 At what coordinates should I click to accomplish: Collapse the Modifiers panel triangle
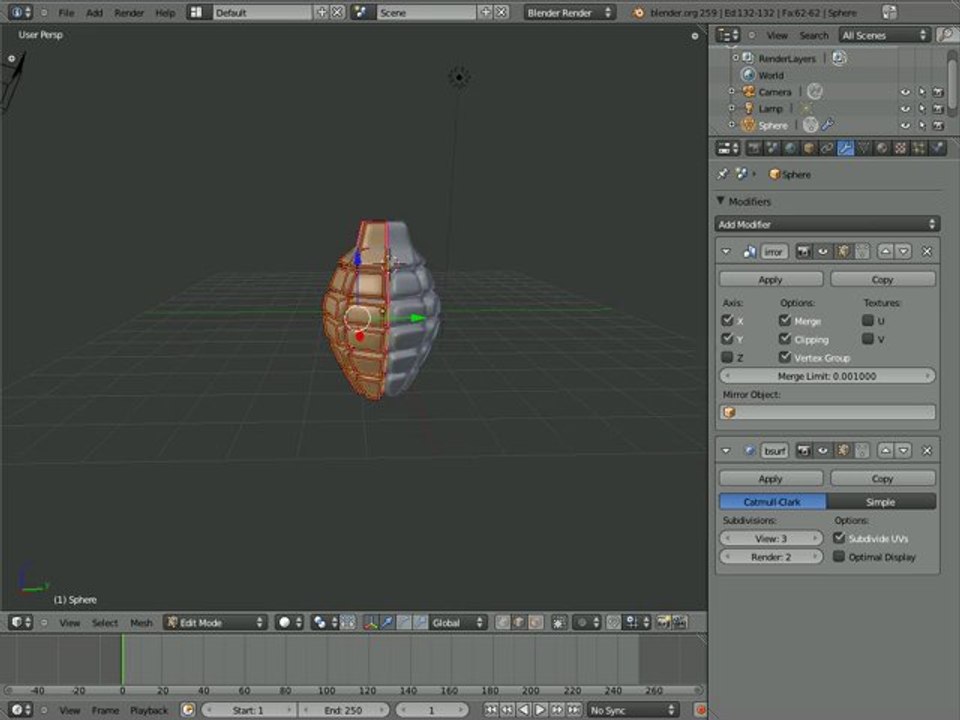721,201
